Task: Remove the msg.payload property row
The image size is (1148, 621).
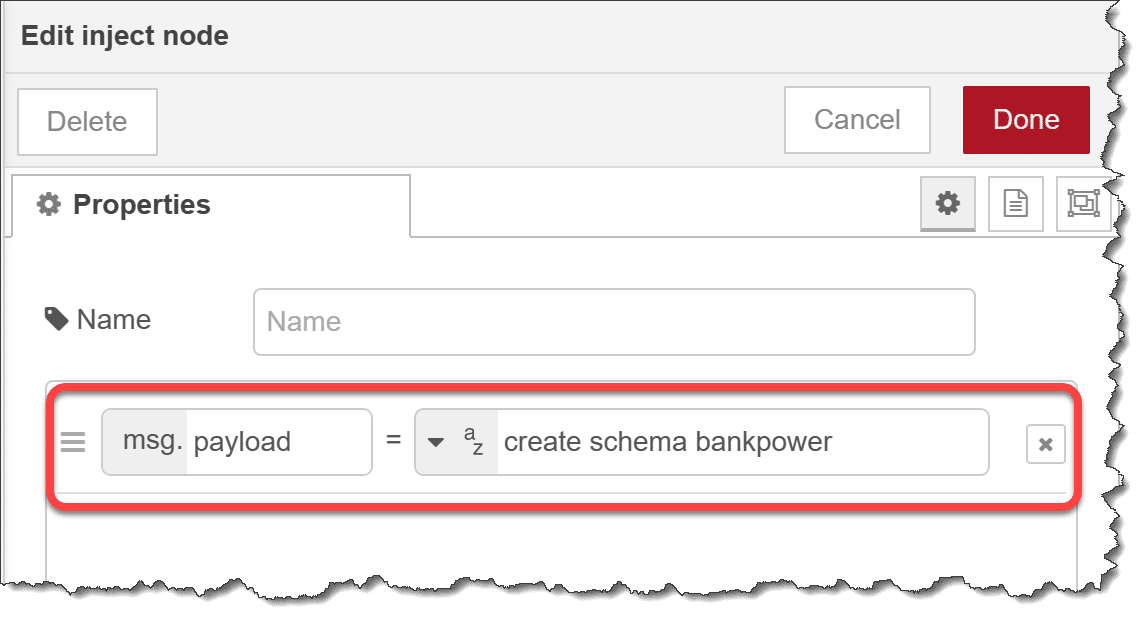Action: pyautogui.click(x=1045, y=445)
